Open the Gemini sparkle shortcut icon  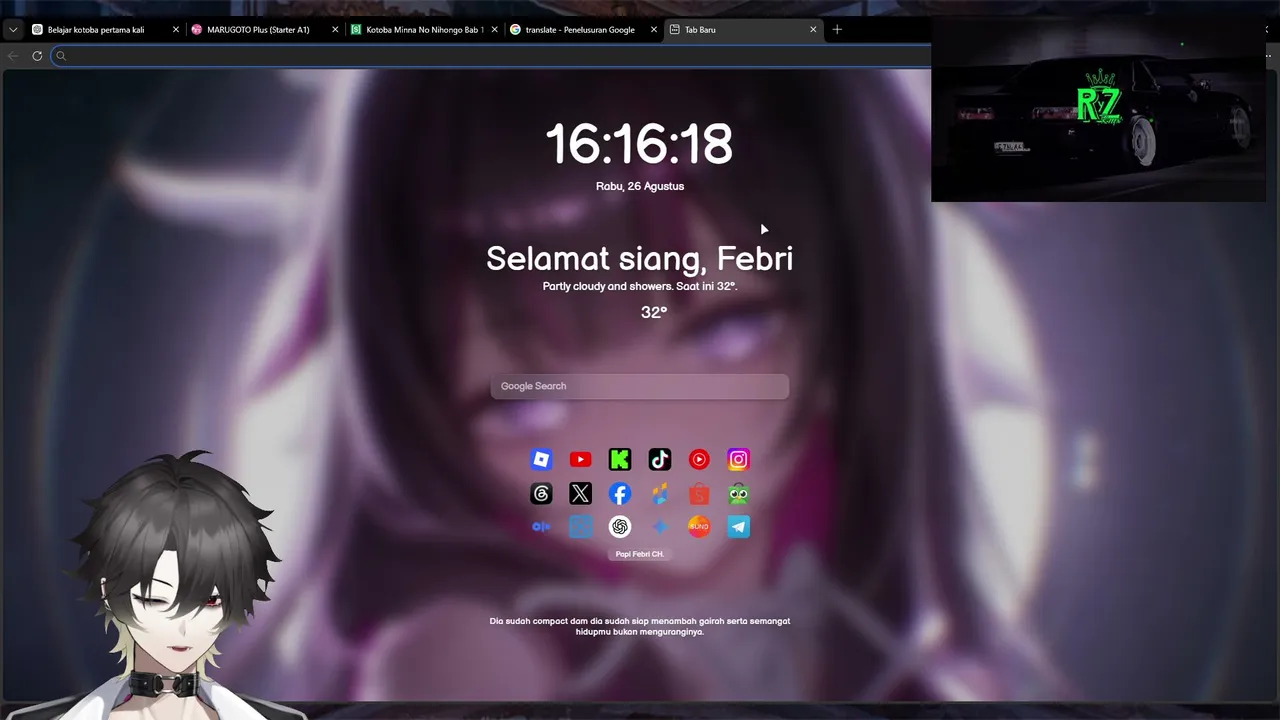click(660, 527)
